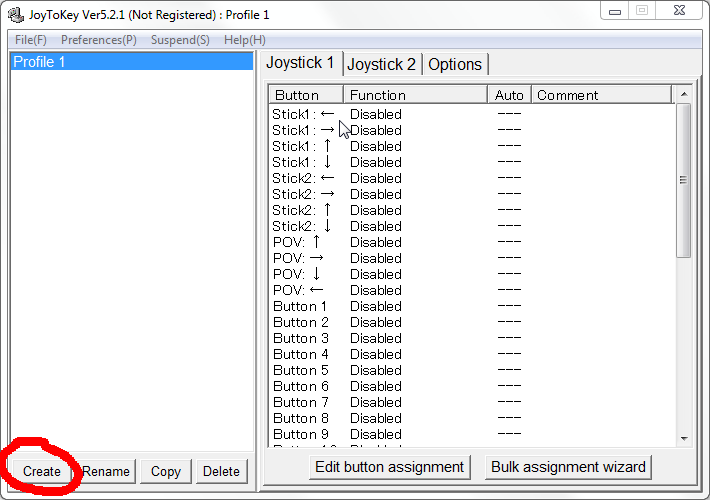Open the Suspend(S) menu
710x500 pixels.
pyautogui.click(x=180, y=40)
